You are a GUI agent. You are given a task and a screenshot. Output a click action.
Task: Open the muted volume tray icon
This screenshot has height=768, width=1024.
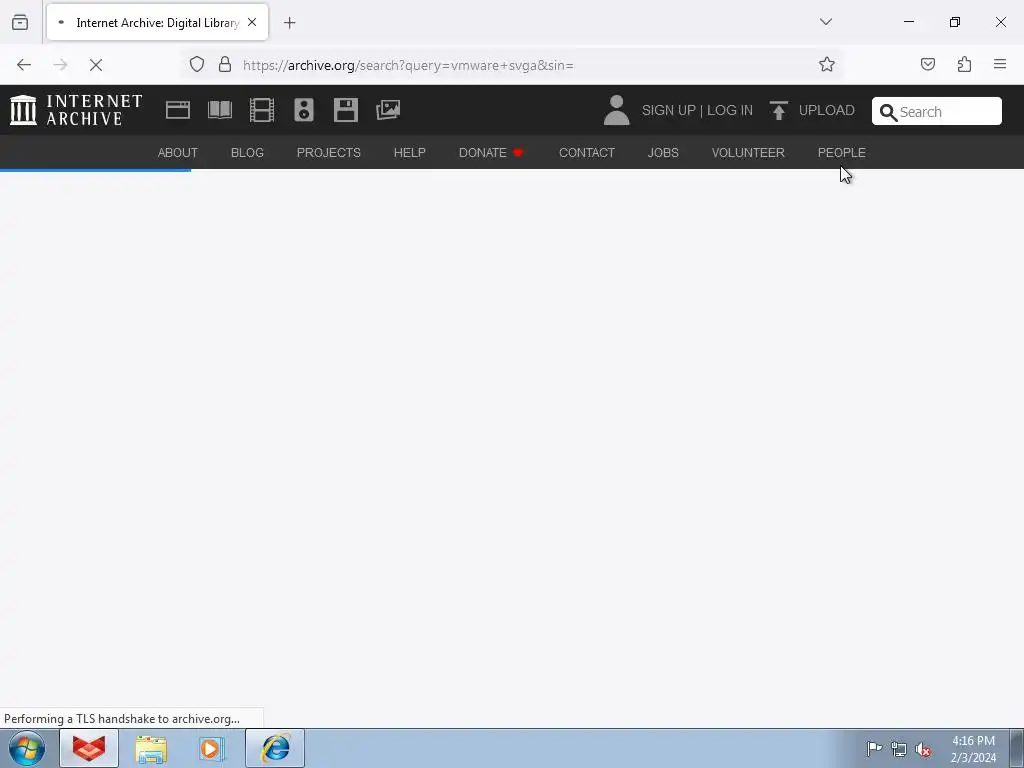point(923,750)
